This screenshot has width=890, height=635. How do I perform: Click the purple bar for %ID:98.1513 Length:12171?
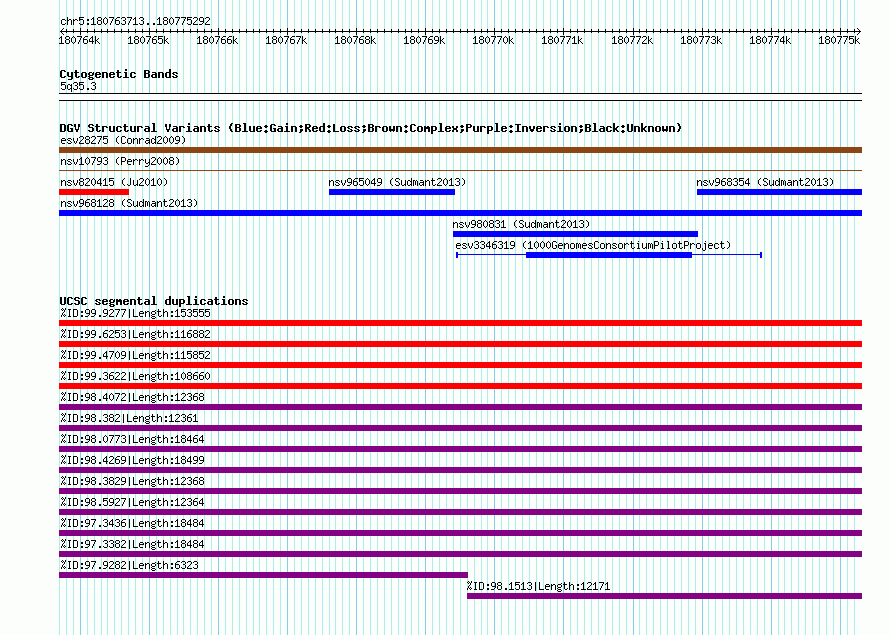point(665,596)
